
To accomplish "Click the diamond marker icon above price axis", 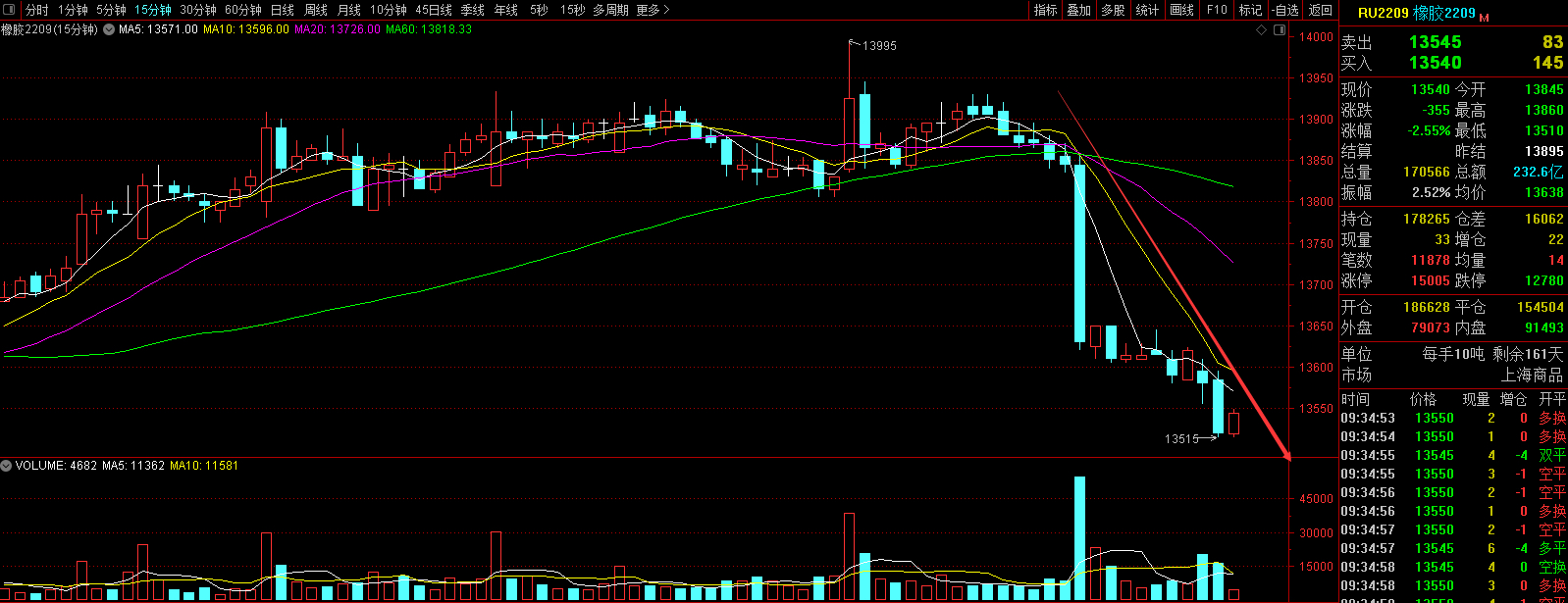I will (1262, 29).
